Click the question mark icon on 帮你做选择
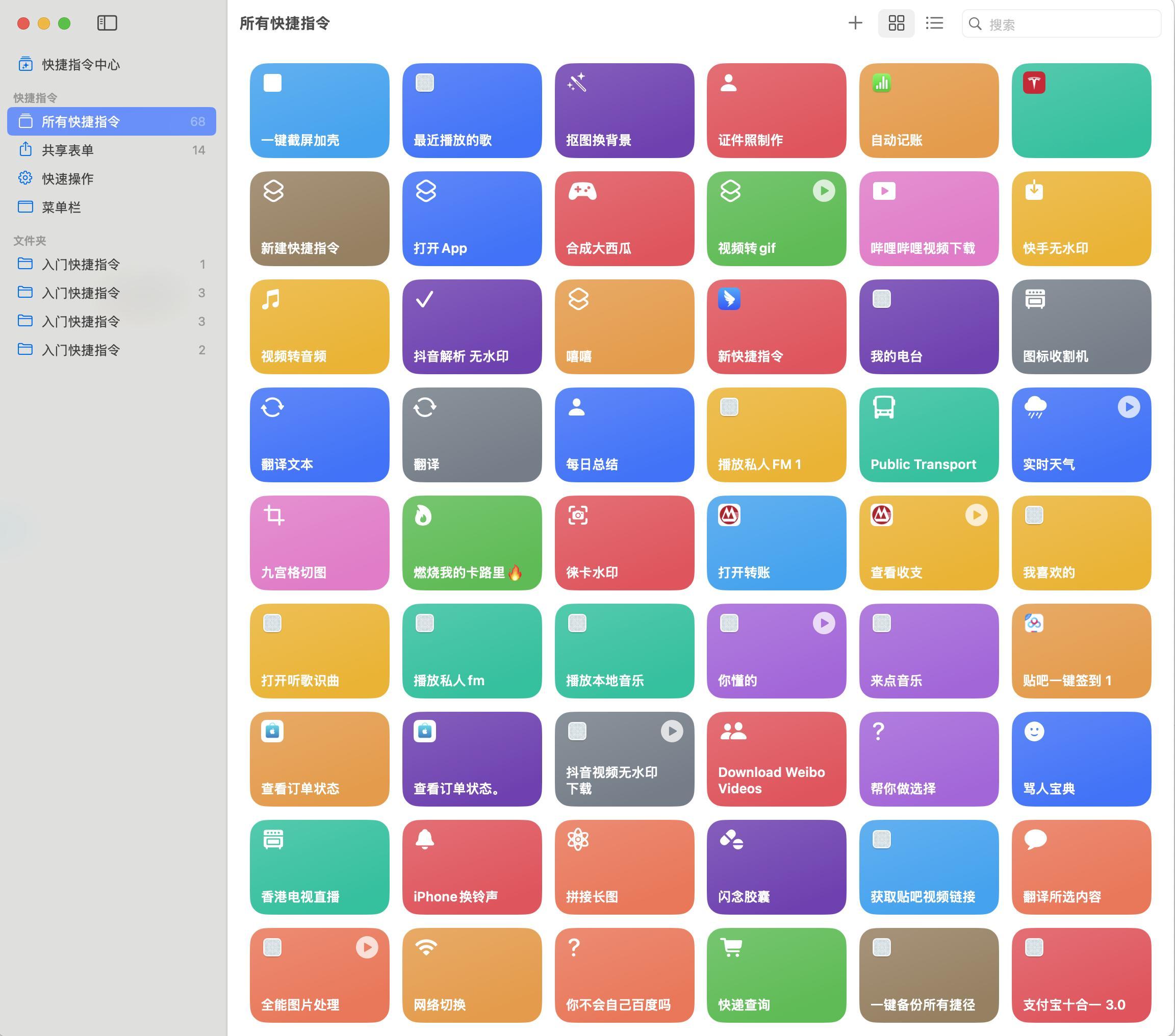1175x1036 pixels. click(878, 731)
